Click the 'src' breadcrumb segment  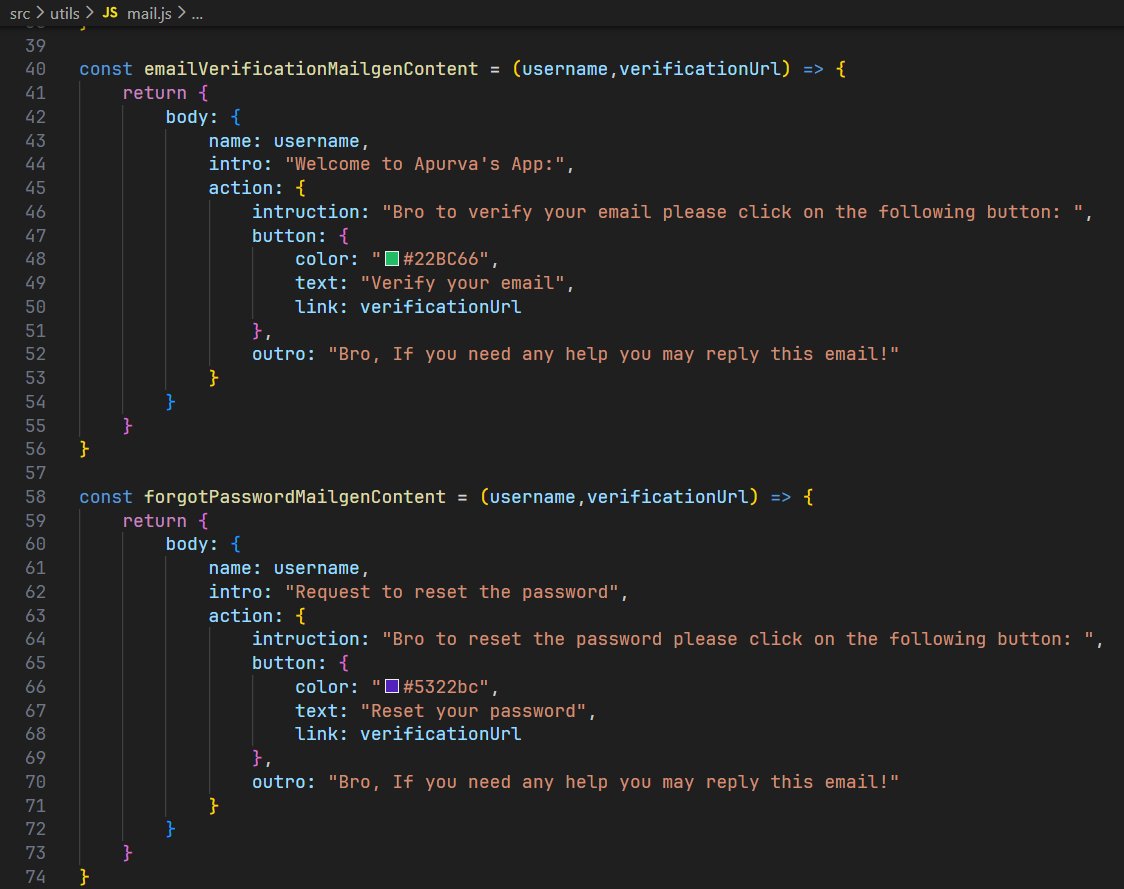tap(20, 13)
